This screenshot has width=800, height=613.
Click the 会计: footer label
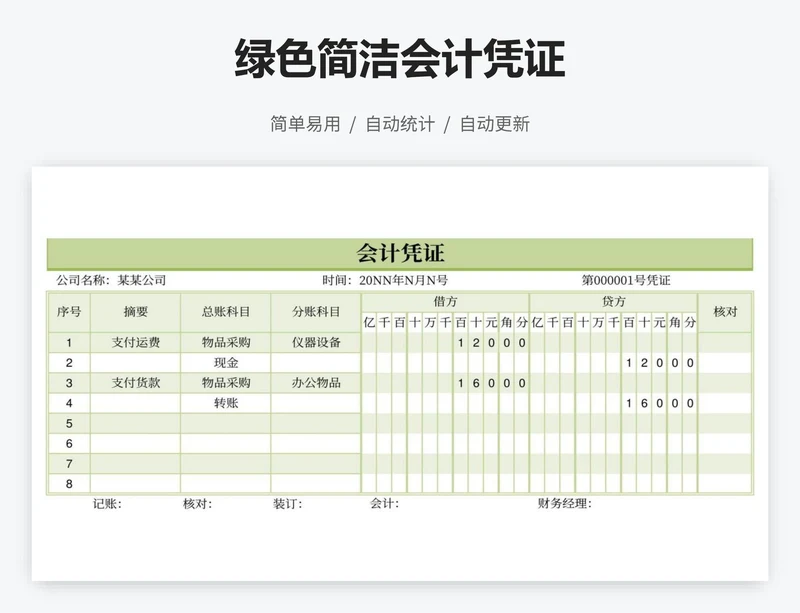(384, 504)
